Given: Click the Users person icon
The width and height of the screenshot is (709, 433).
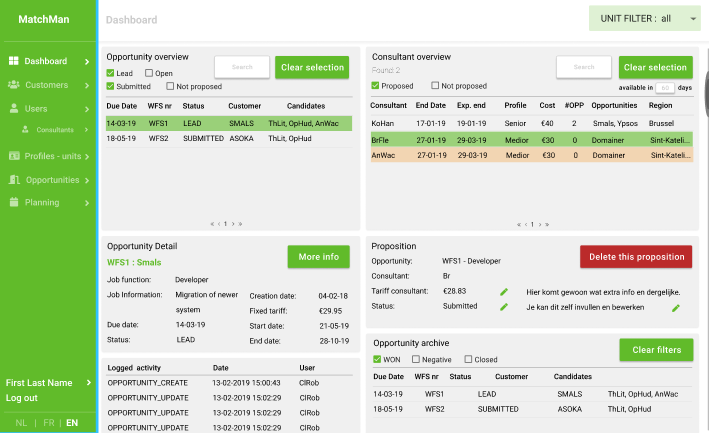Looking at the screenshot, I should pos(14,108).
